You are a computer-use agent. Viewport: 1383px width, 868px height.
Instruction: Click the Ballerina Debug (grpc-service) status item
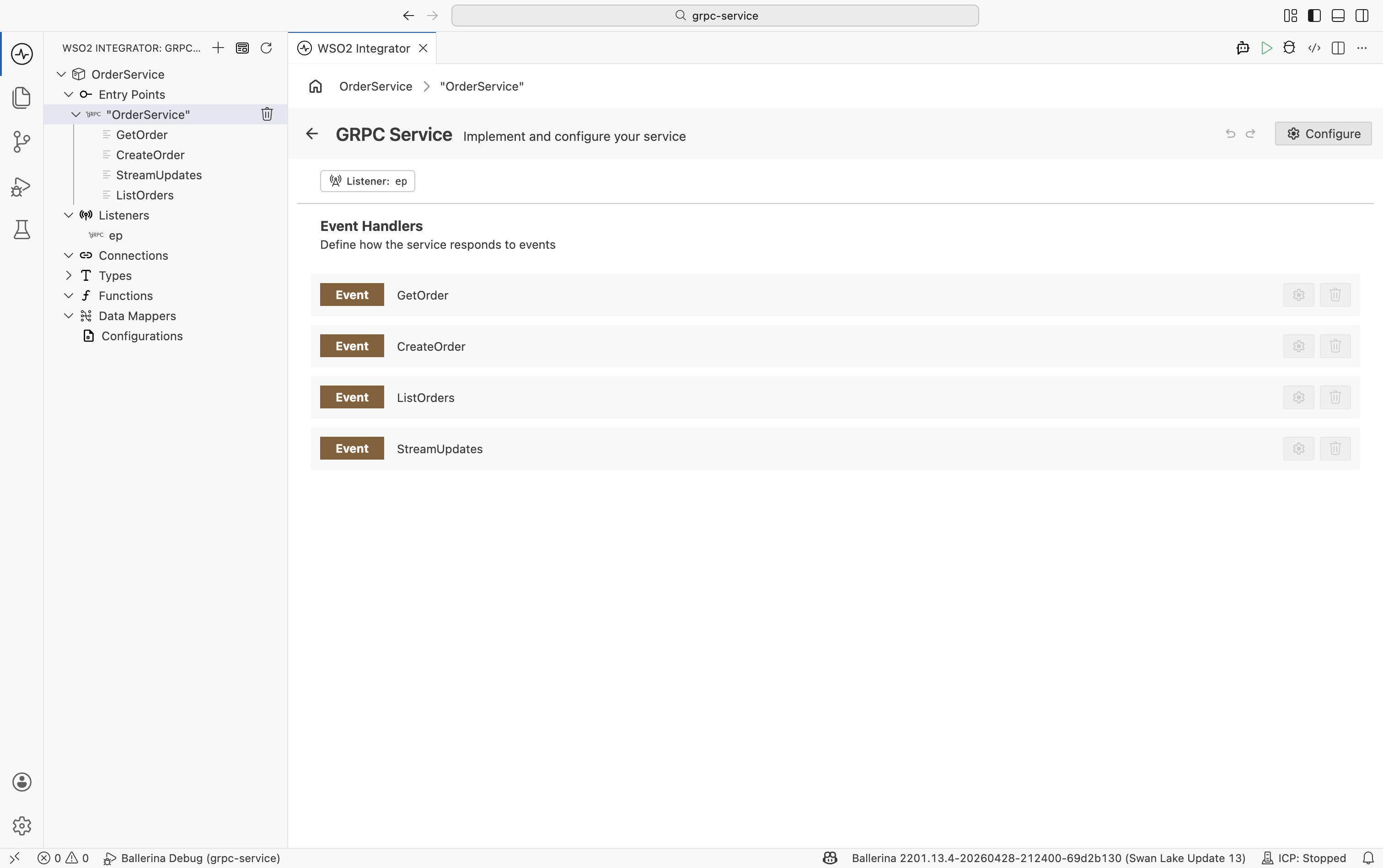point(192,857)
